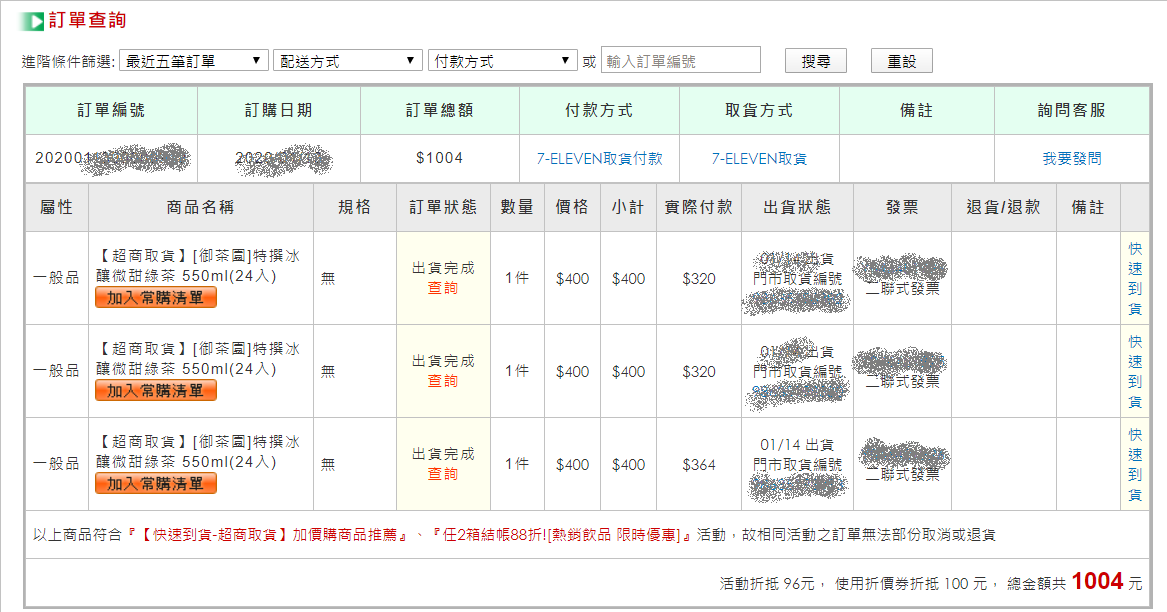
Task: Click the green arrow icon beside 訂單查詢
Action: point(32,21)
